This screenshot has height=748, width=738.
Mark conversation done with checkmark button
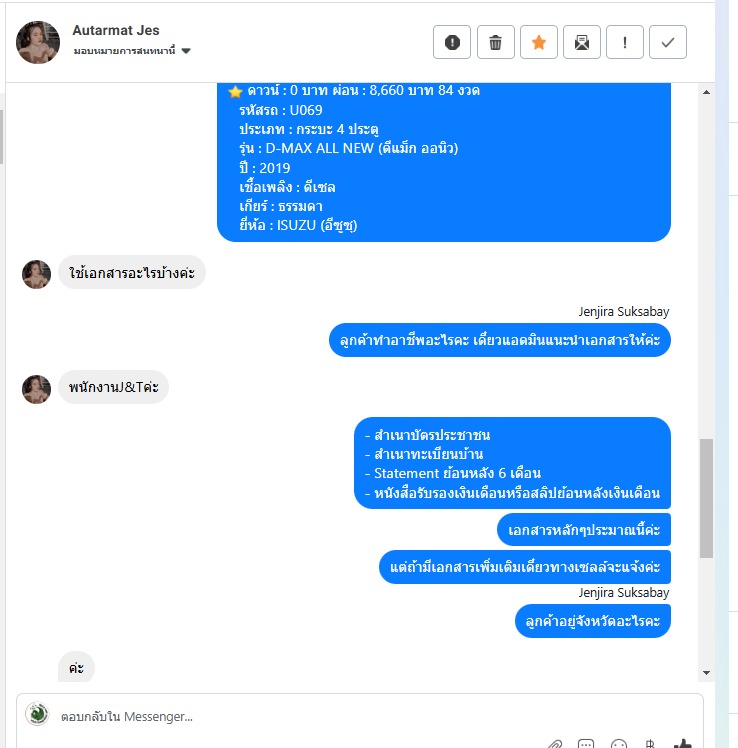(668, 42)
